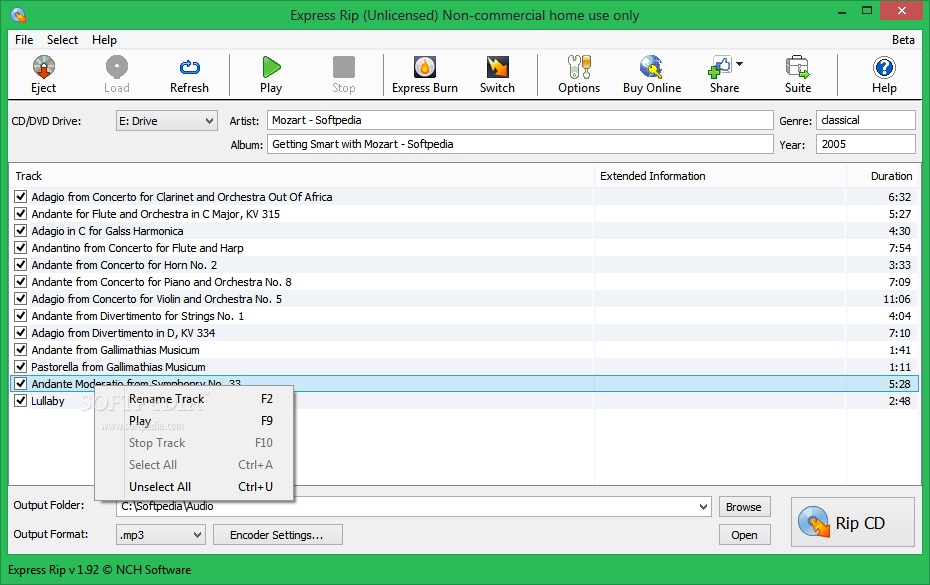Click the Beta label in menu bar
The width and height of the screenshot is (930, 585).
coord(903,40)
